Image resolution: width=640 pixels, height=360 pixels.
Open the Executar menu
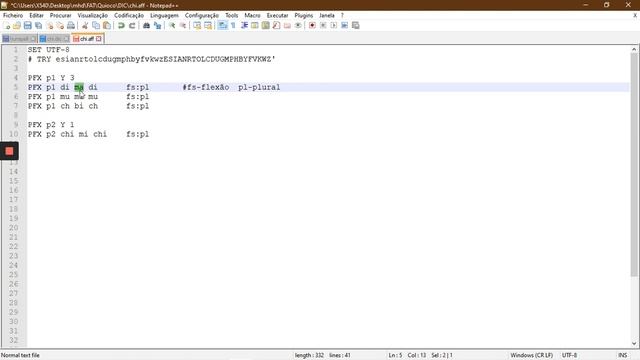(x=277, y=15)
